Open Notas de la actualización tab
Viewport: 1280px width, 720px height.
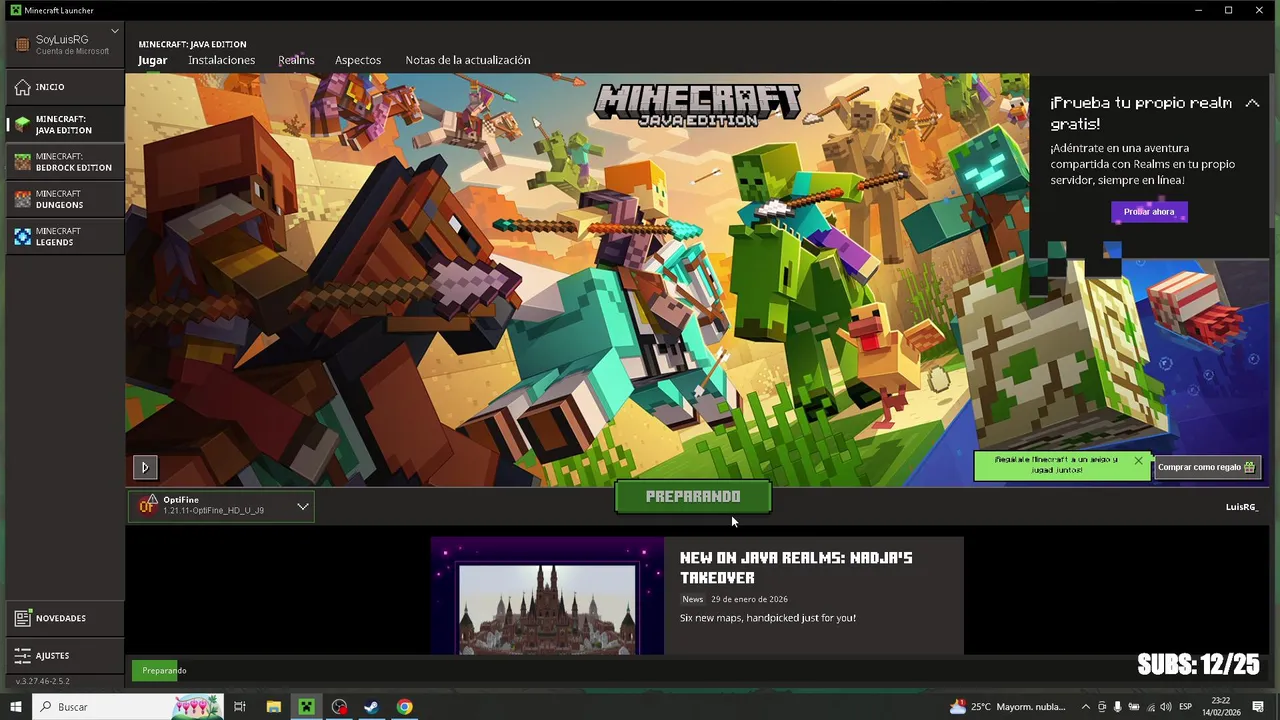[x=468, y=60]
